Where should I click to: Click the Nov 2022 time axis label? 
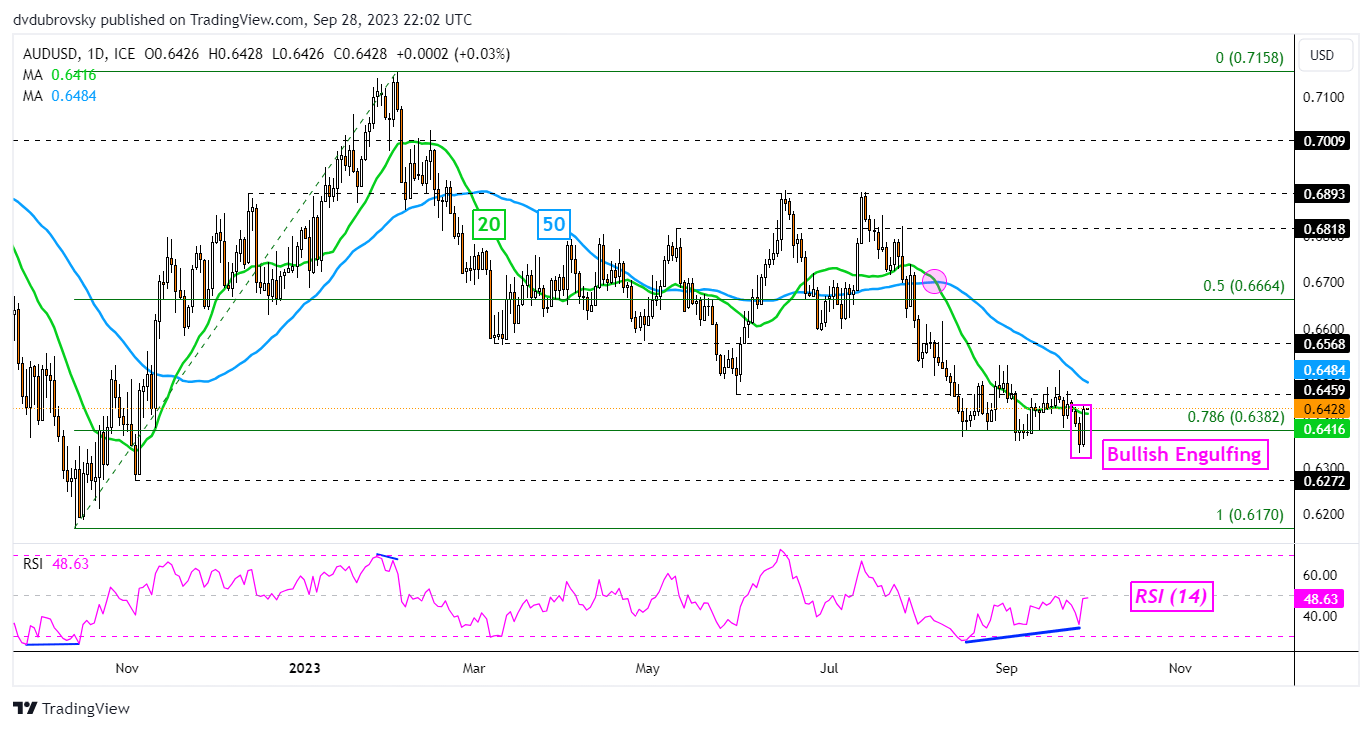[x=125, y=667]
